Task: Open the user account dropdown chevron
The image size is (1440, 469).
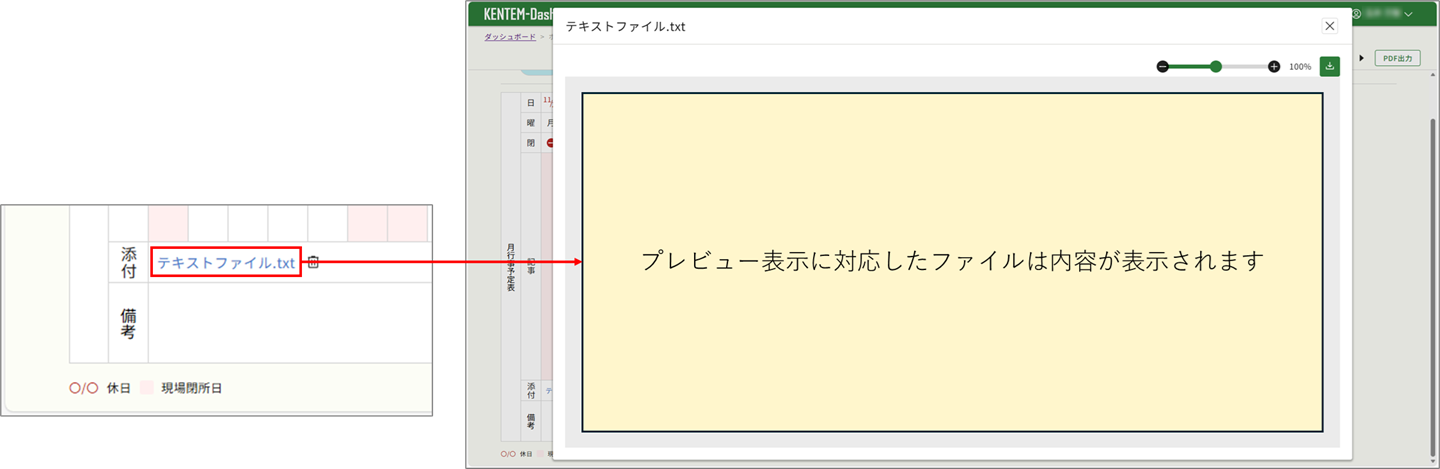Action: pyautogui.click(x=1408, y=14)
